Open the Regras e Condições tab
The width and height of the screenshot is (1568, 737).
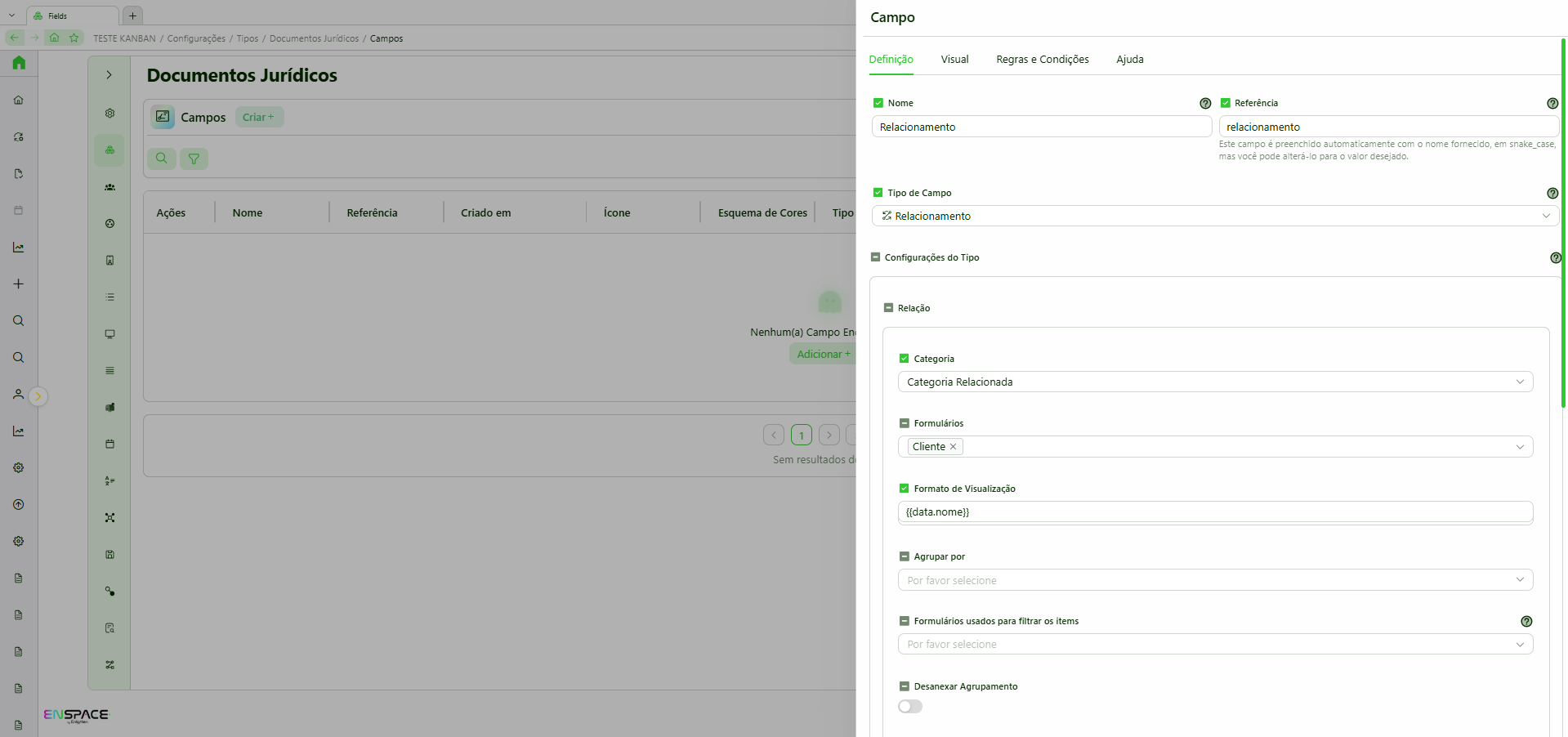1042,59
